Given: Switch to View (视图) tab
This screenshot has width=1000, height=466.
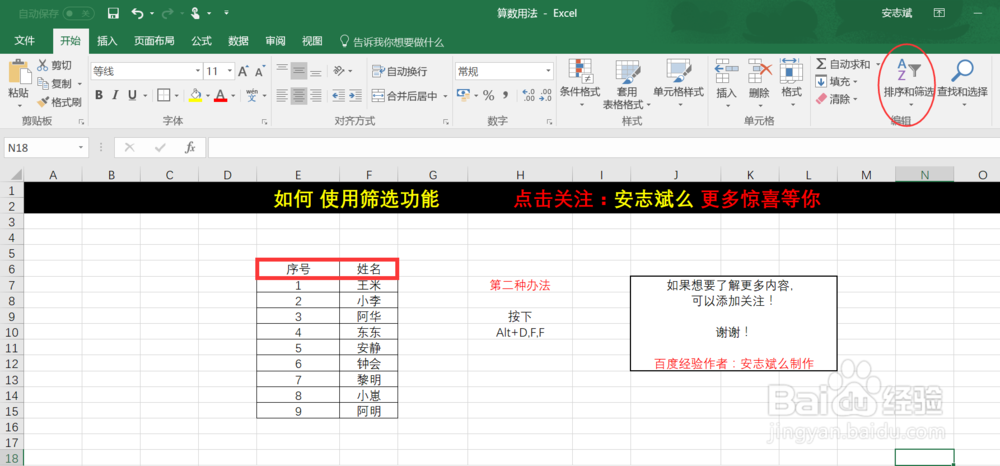Looking at the screenshot, I should pyautogui.click(x=312, y=41).
